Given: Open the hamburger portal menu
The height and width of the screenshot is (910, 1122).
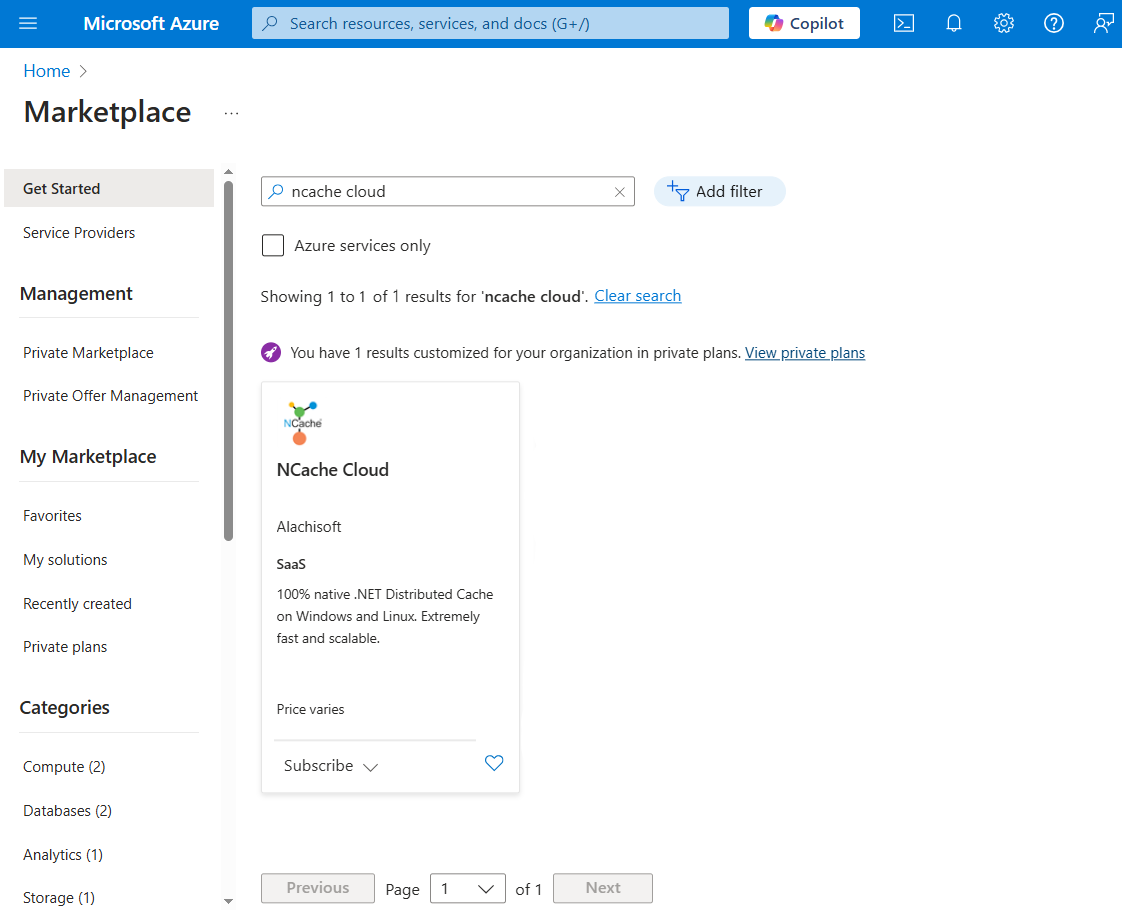Looking at the screenshot, I should pos(28,24).
